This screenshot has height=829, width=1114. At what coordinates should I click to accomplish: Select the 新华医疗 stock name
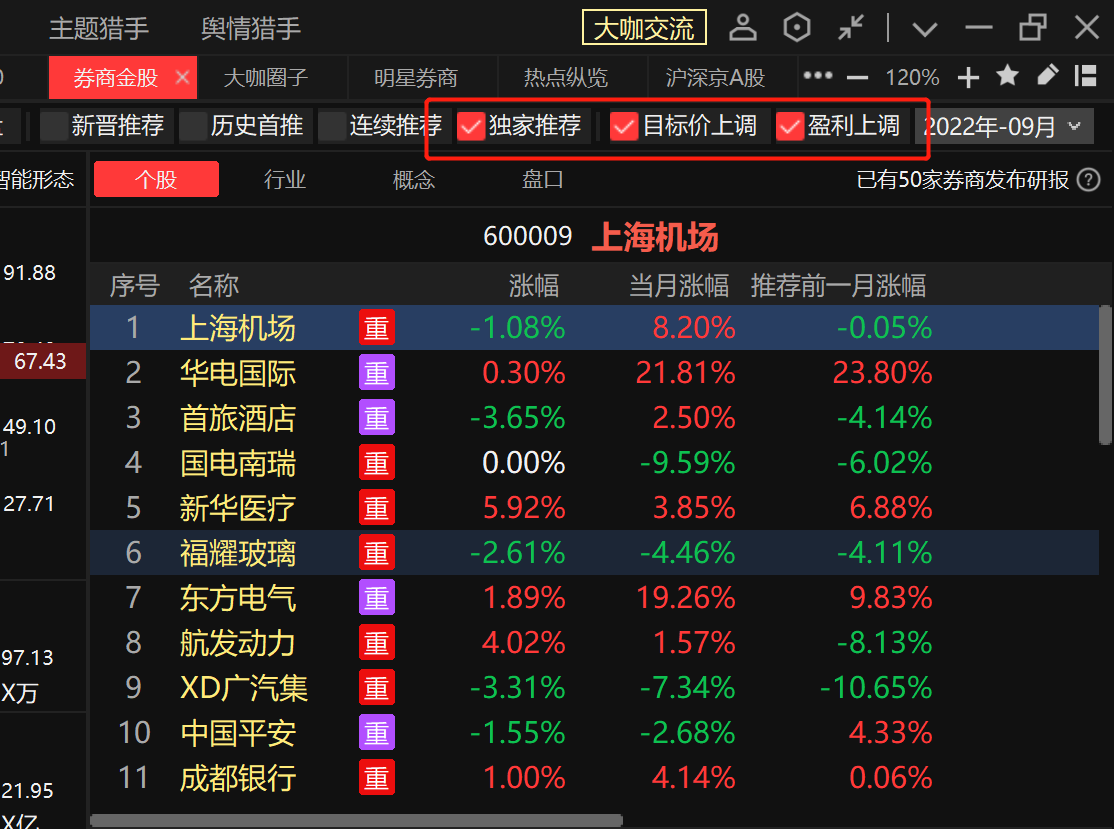click(x=237, y=508)
